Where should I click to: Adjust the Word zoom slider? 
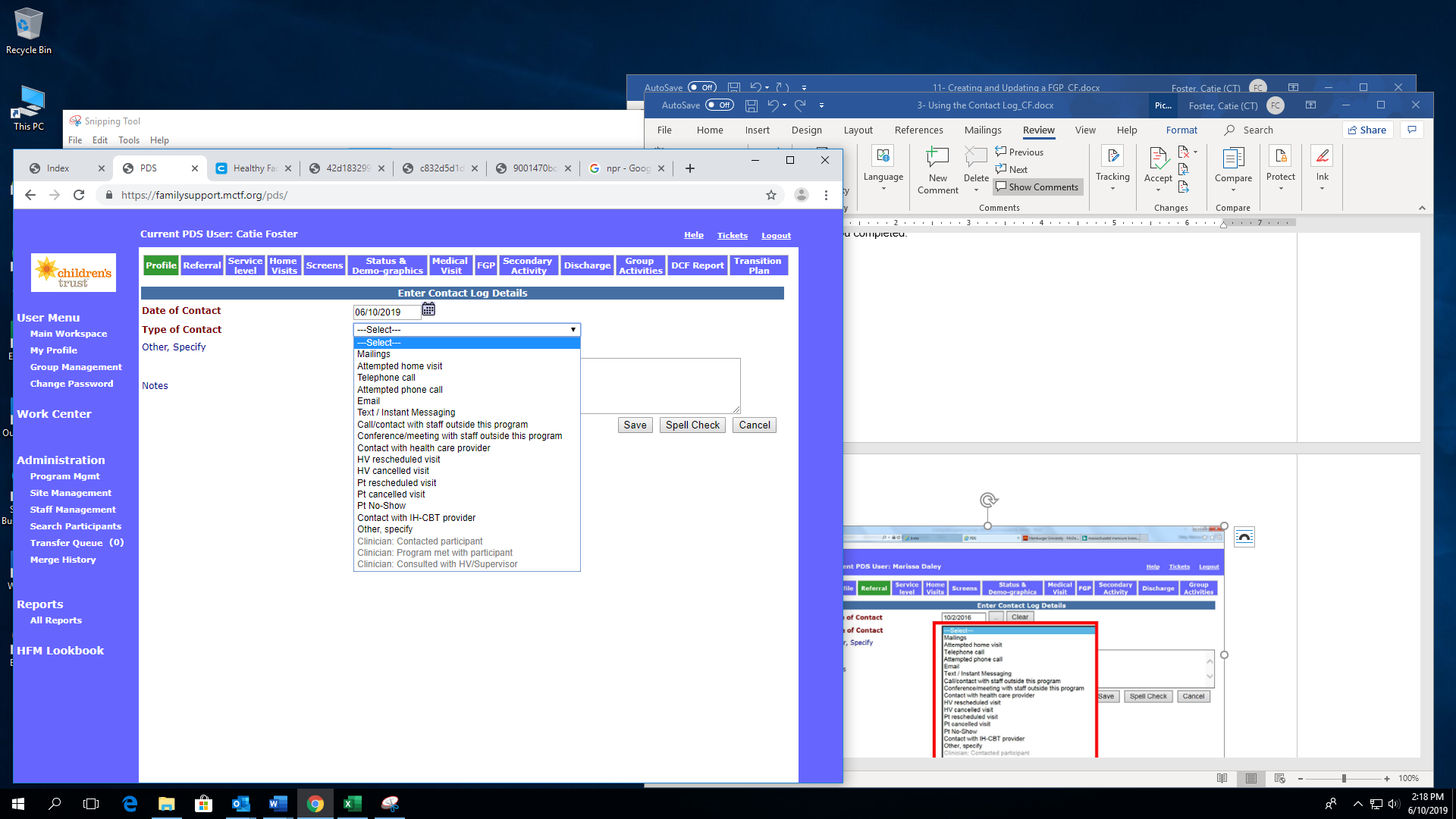(x=1344, y=778)
